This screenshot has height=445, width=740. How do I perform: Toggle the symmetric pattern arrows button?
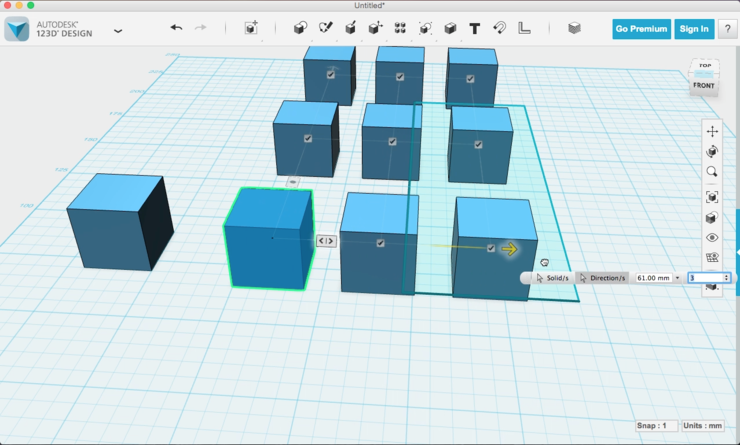[x=326, y=241]
